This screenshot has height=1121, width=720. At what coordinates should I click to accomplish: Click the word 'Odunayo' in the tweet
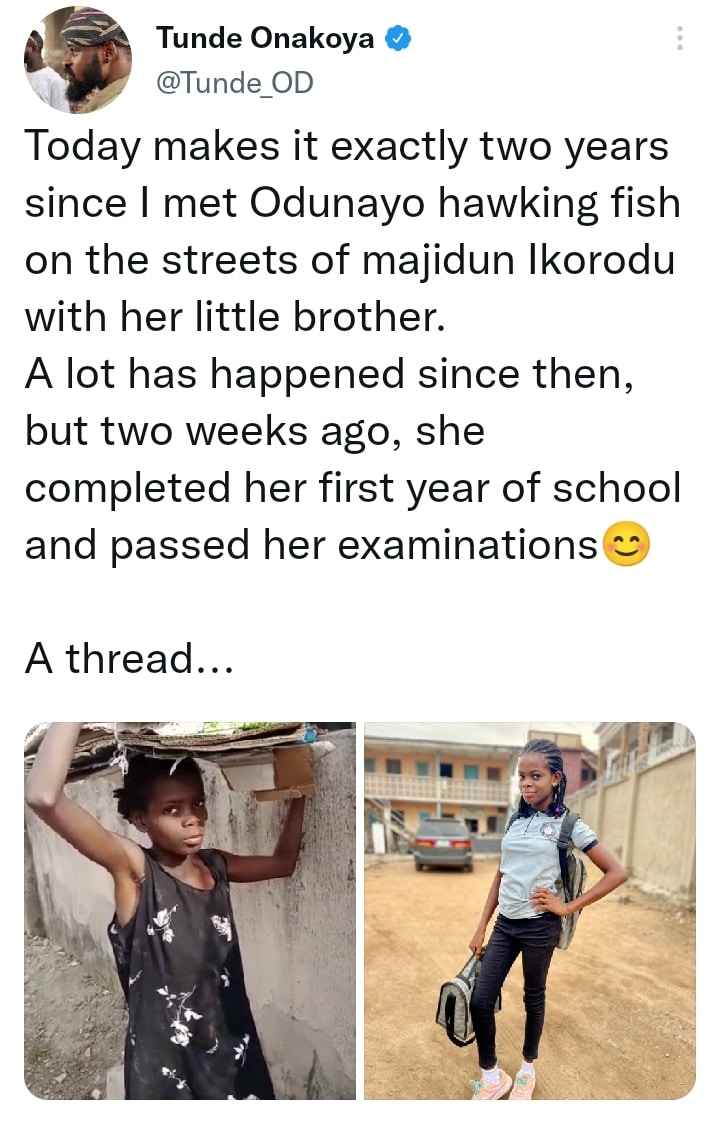click(x=337, y=204)
